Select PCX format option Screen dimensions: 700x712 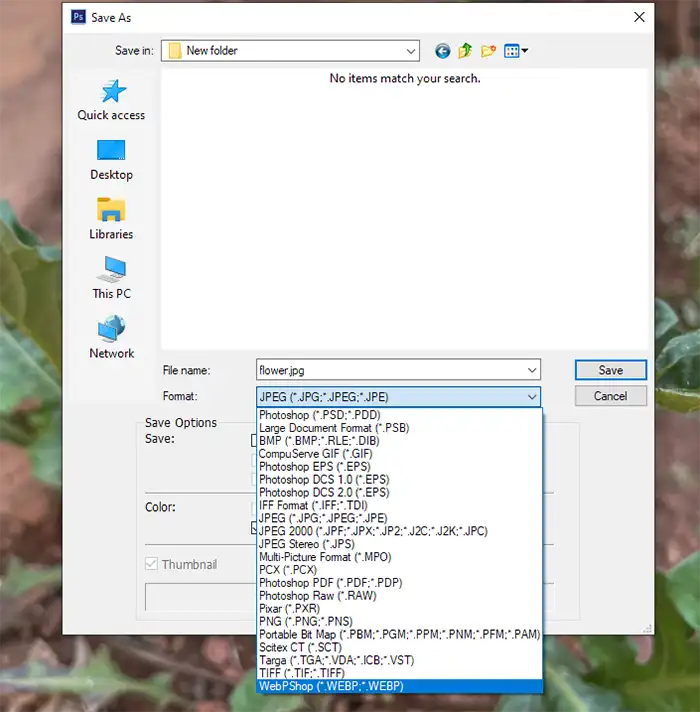click(399, 570)
